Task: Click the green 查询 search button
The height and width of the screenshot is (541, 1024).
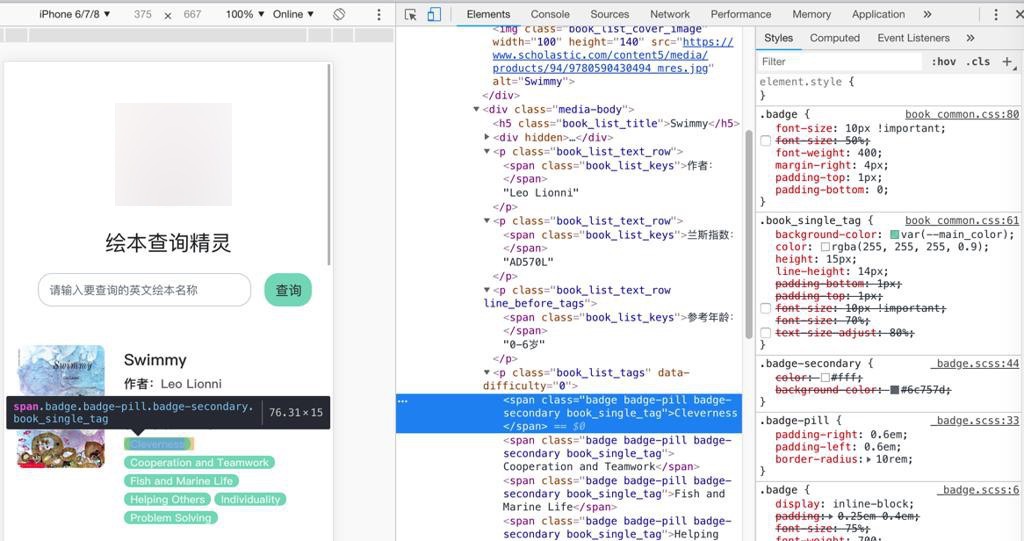Action: tap(288, 290)
